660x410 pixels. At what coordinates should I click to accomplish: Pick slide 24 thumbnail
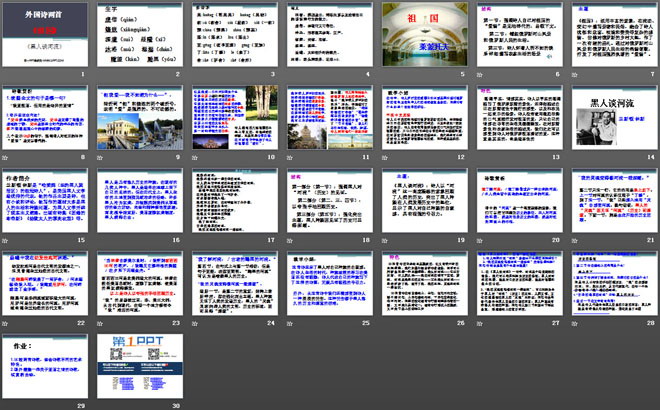[235, 283]
